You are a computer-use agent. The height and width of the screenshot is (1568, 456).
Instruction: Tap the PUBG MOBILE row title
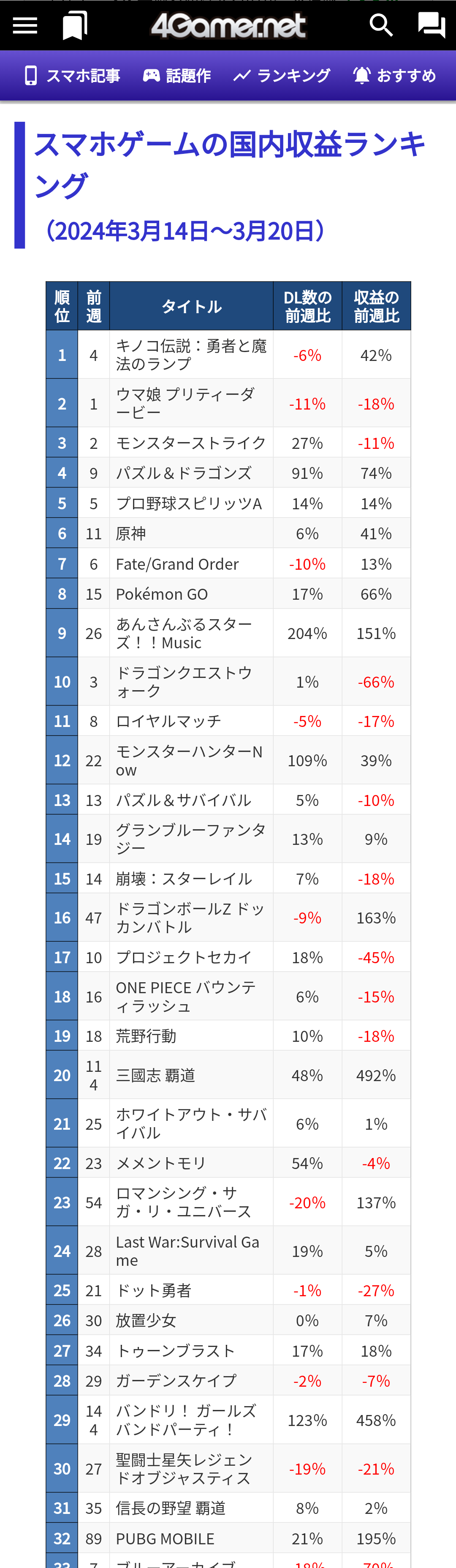coord(166,1539)
